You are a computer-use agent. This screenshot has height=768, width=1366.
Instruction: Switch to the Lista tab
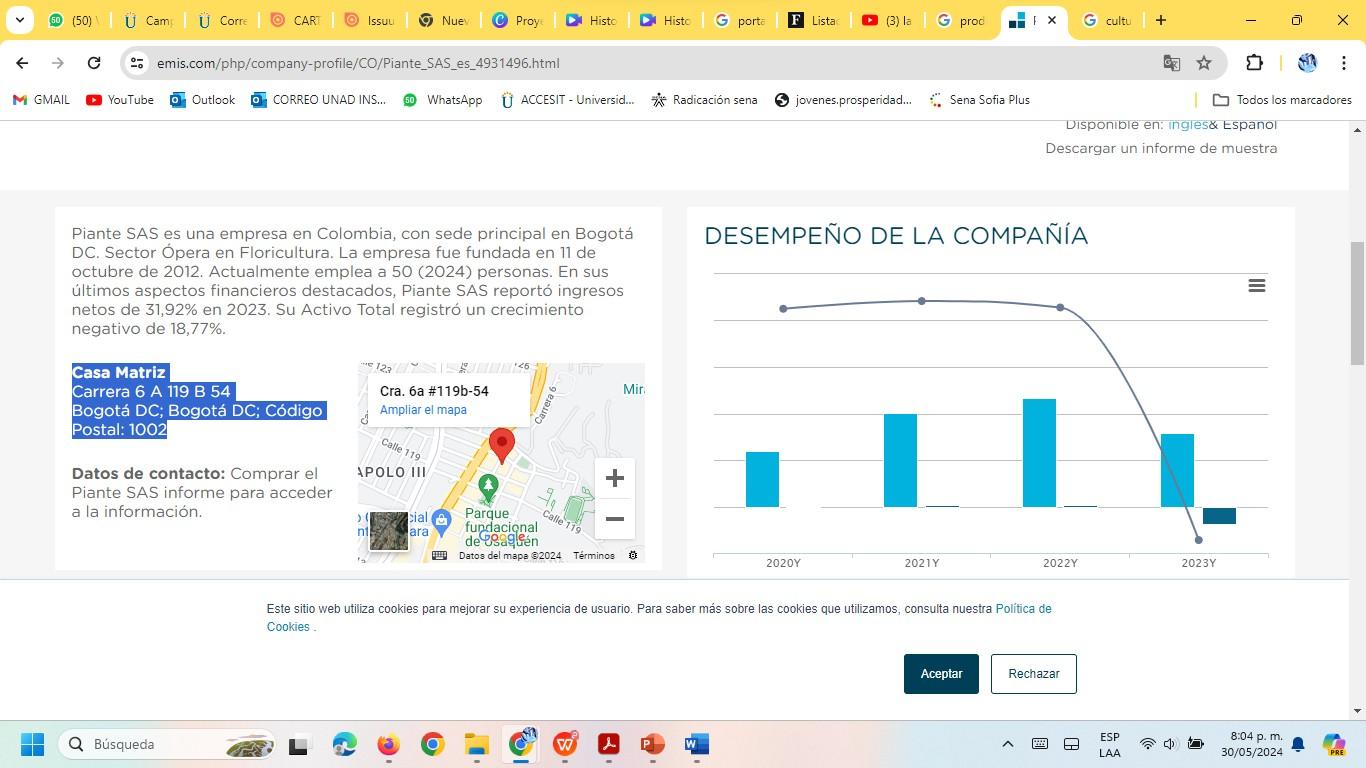(x=814, y=20)
